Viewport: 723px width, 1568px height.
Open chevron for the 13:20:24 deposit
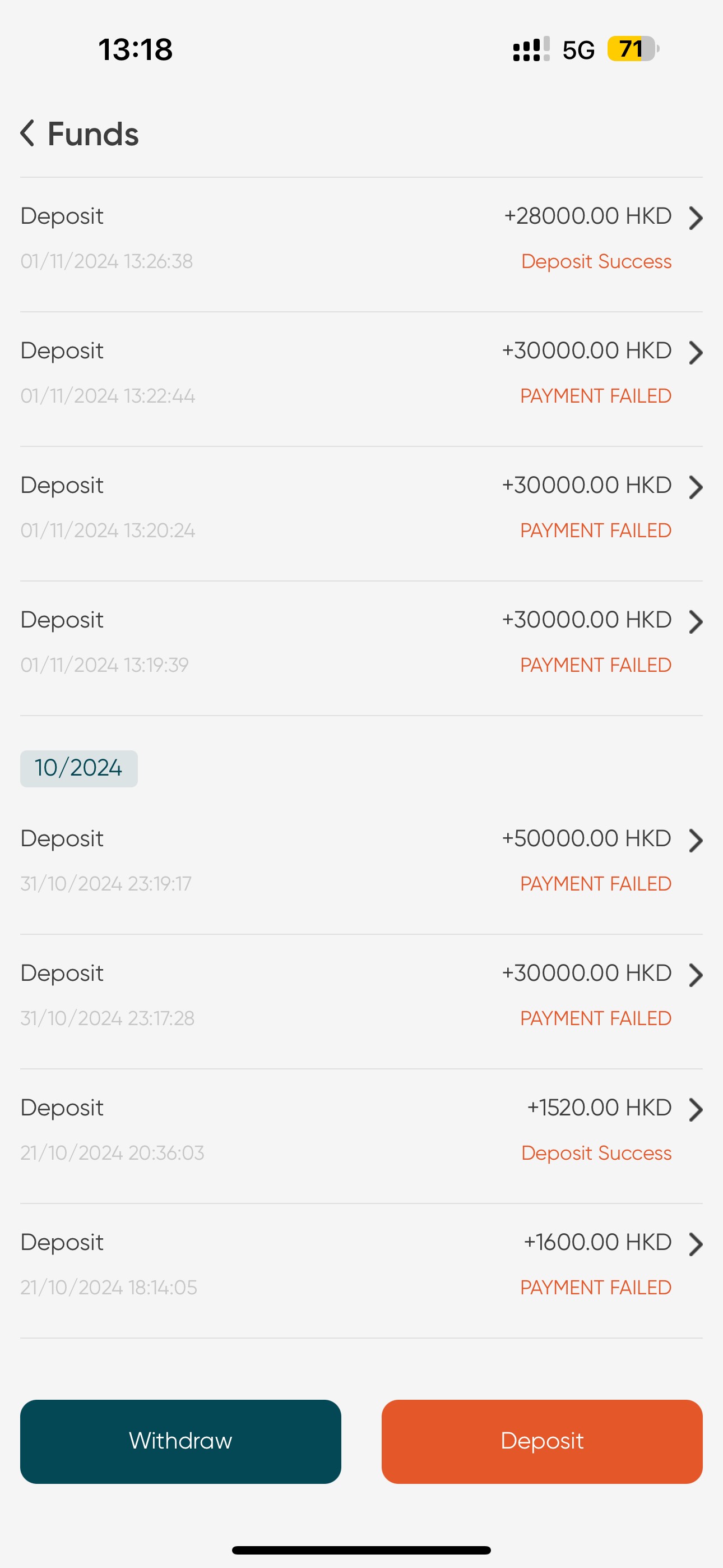tap(696, 487)
